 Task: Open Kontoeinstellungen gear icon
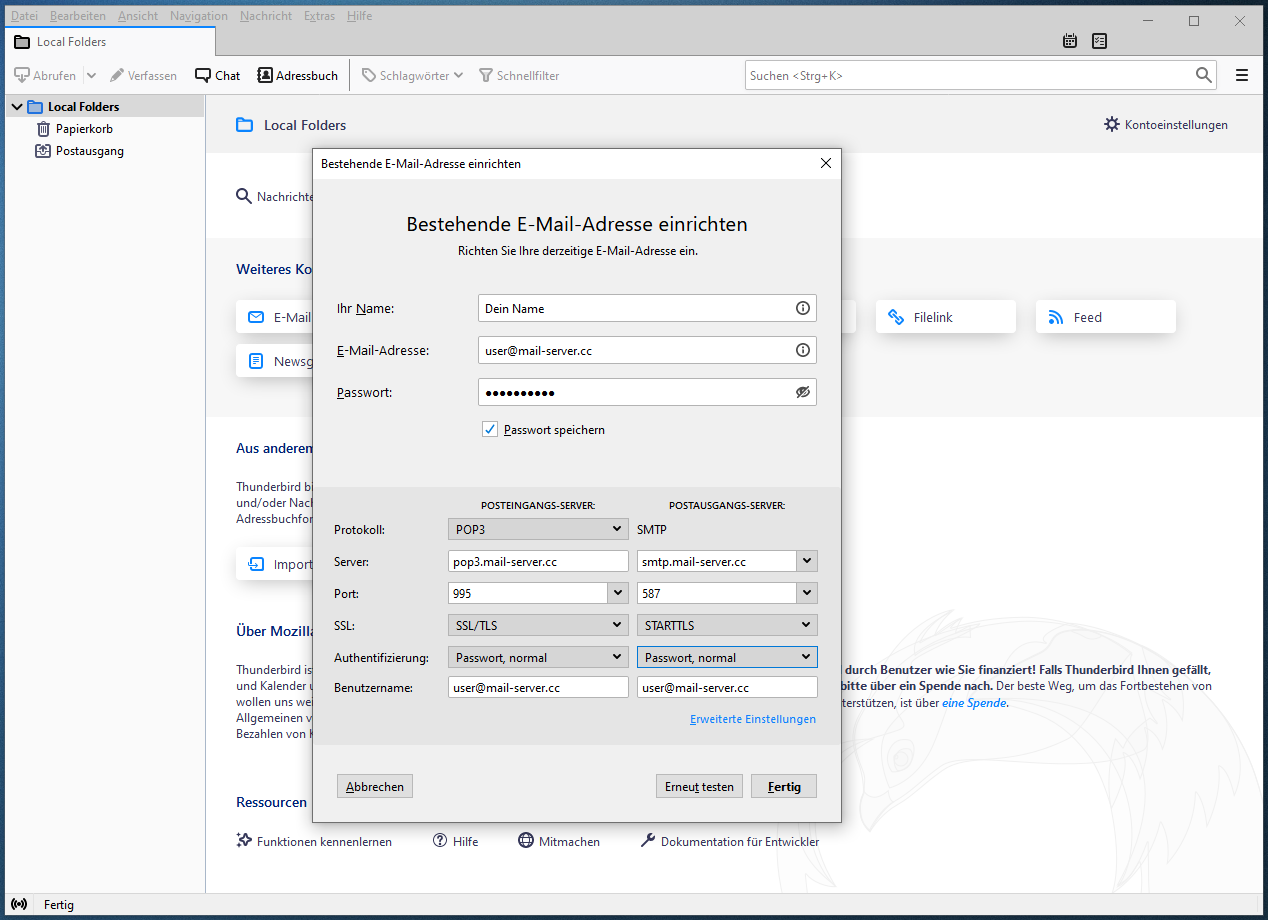[1112, 125]
